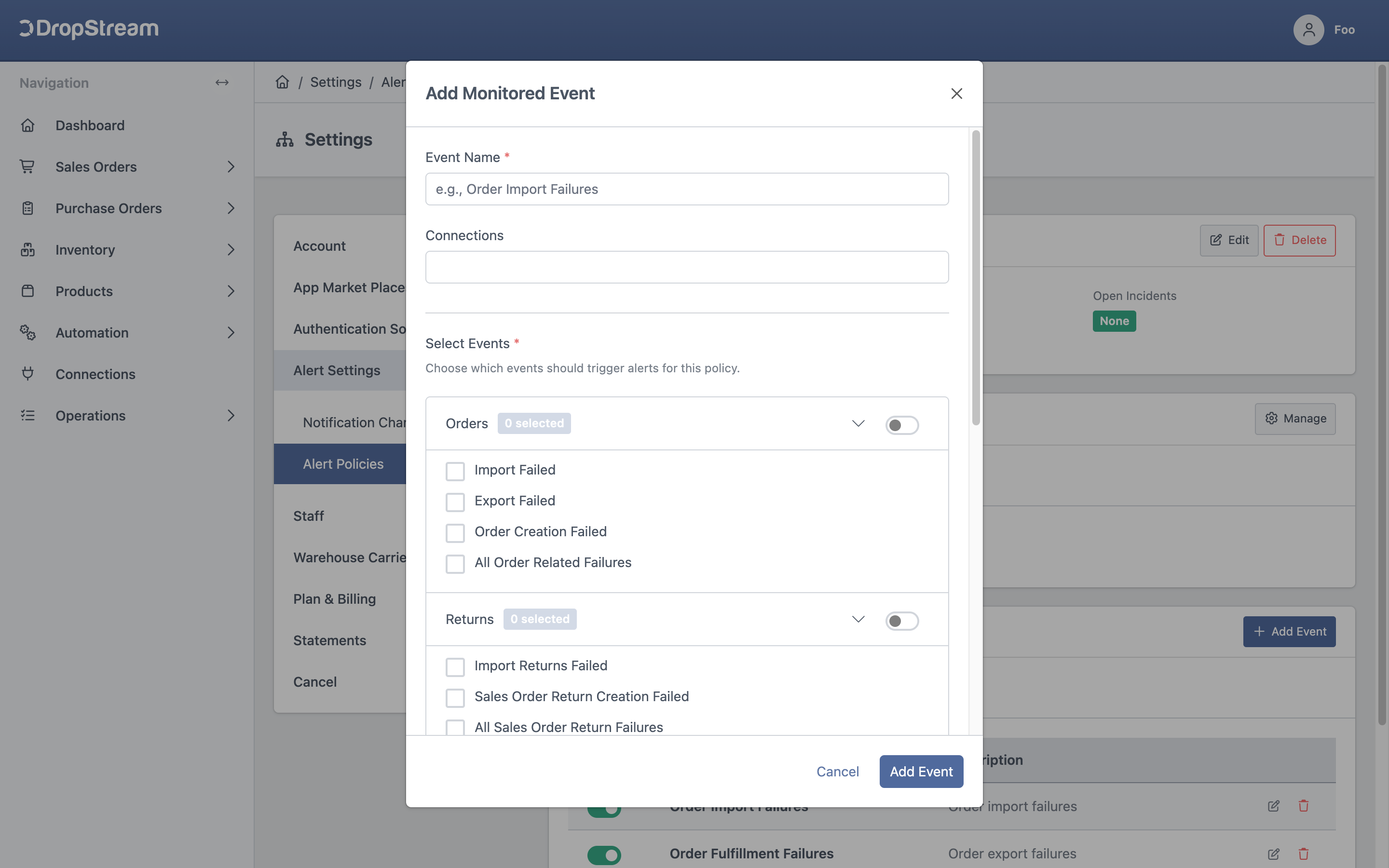Delete the Order import failures row
1389x868 pixels.
pos(1304,806)
